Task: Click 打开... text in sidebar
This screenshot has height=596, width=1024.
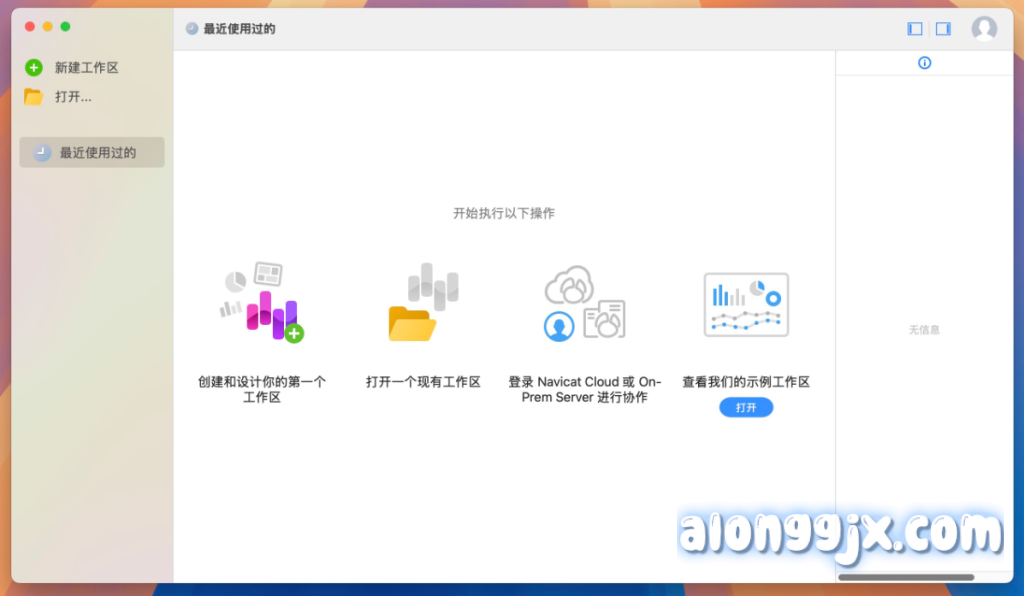Action: pyautogui.click(x=73, y=97)
